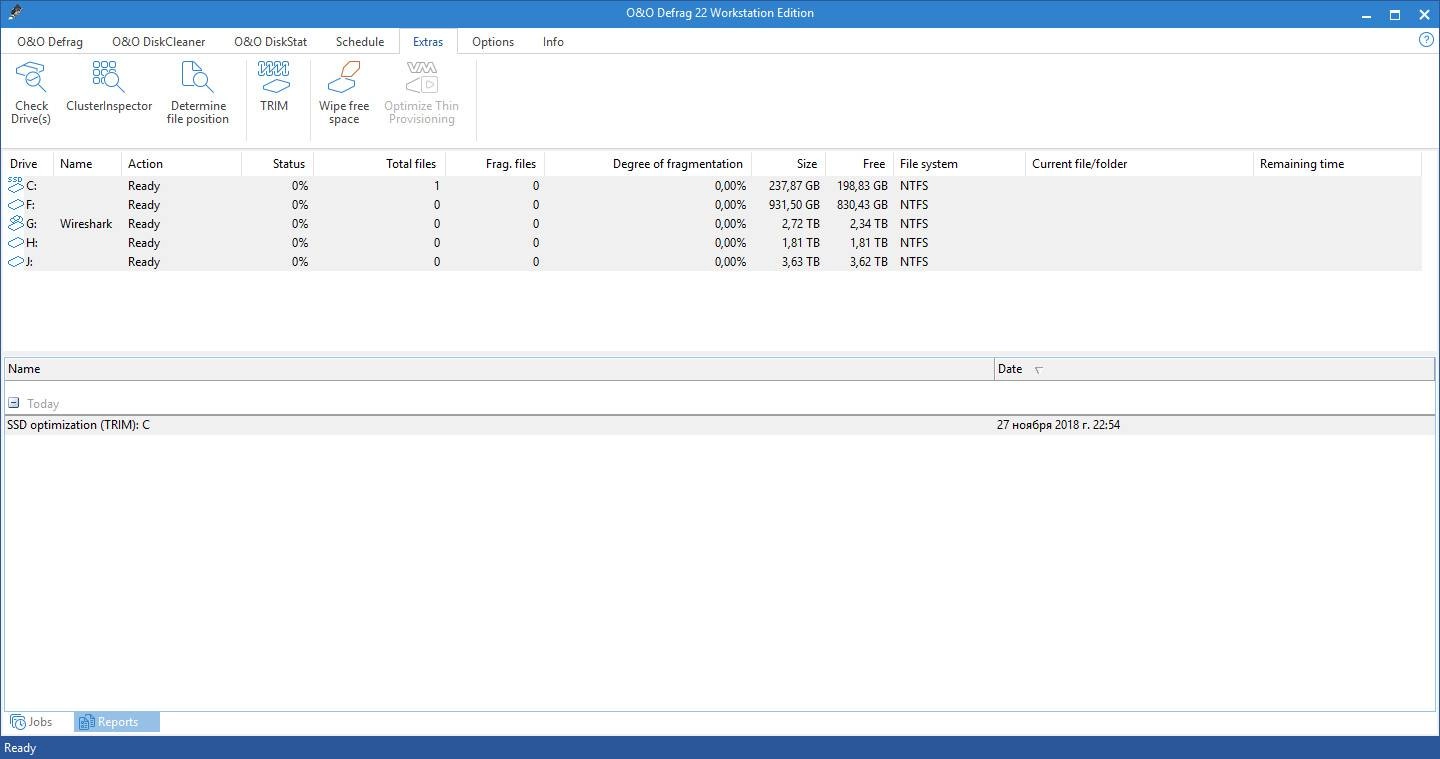Maximize the O&O Defrag window
The image size is (1440, 759).
coord(1395,14)
